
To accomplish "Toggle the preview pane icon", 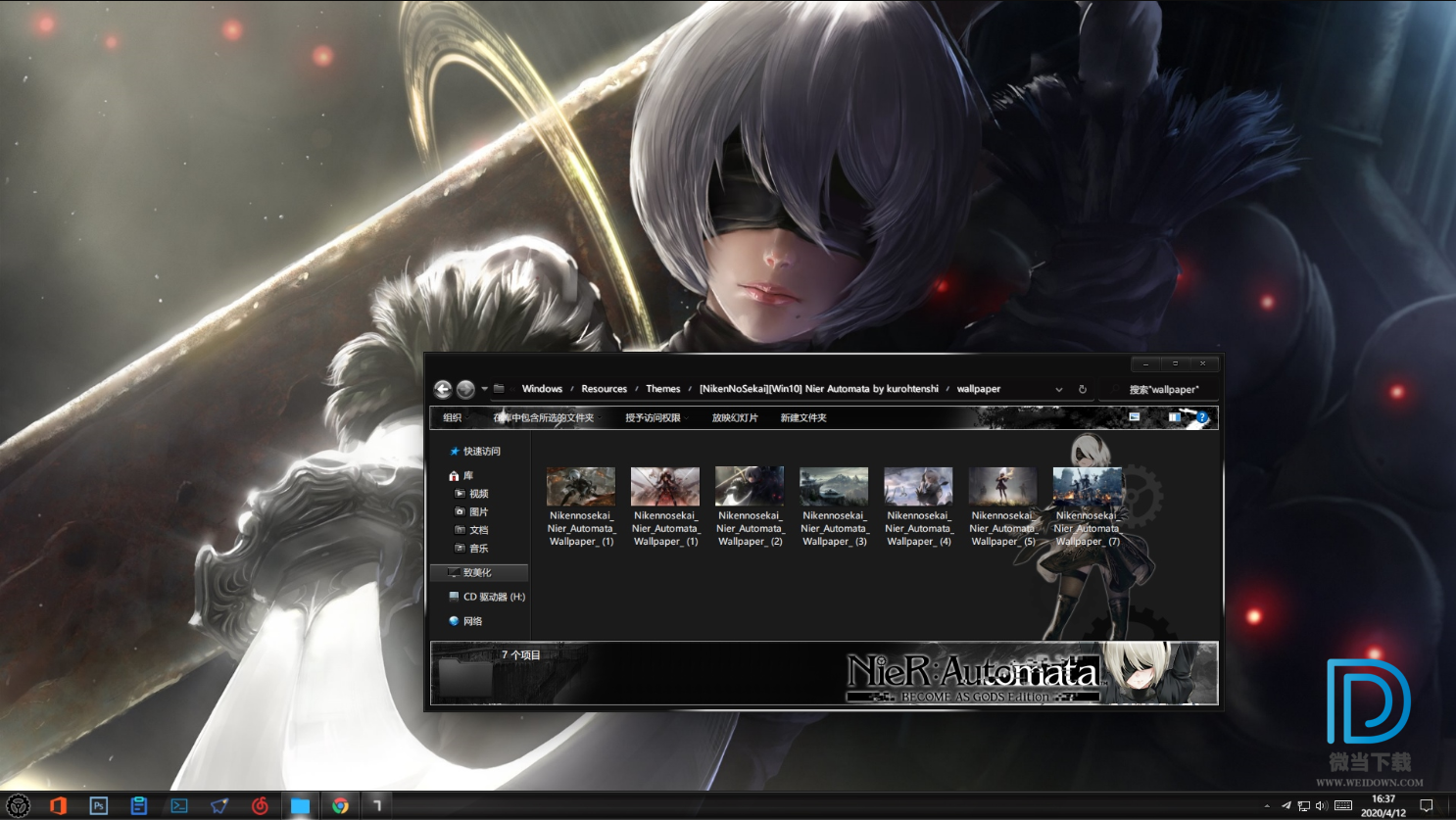I will point(1174,417).
